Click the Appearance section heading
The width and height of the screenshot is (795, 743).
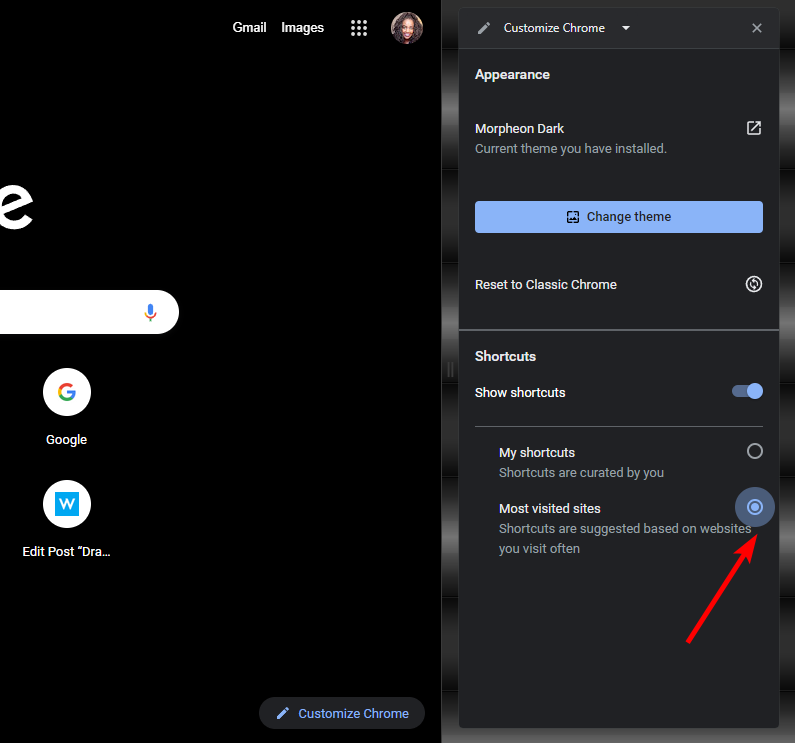tap(512, 75)
